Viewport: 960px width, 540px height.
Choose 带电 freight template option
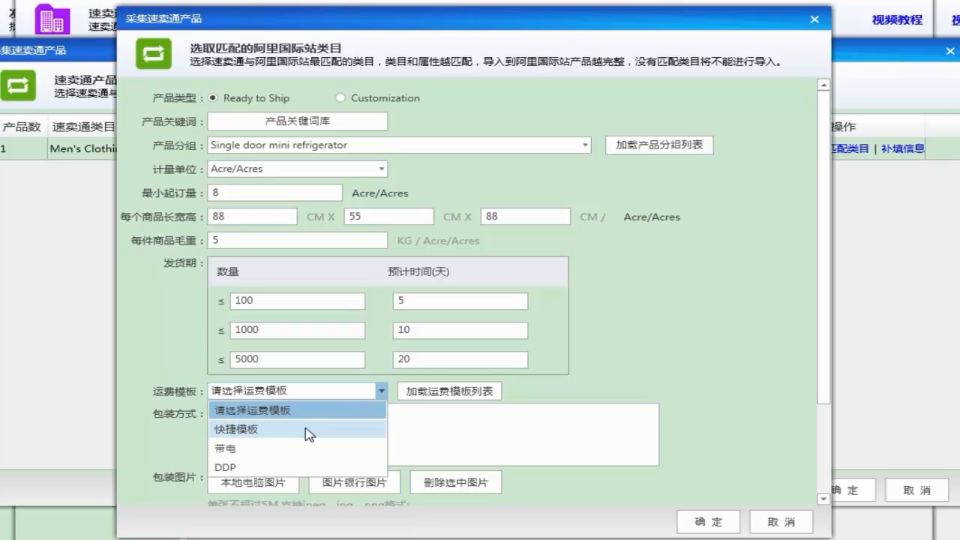click(298, 448)
